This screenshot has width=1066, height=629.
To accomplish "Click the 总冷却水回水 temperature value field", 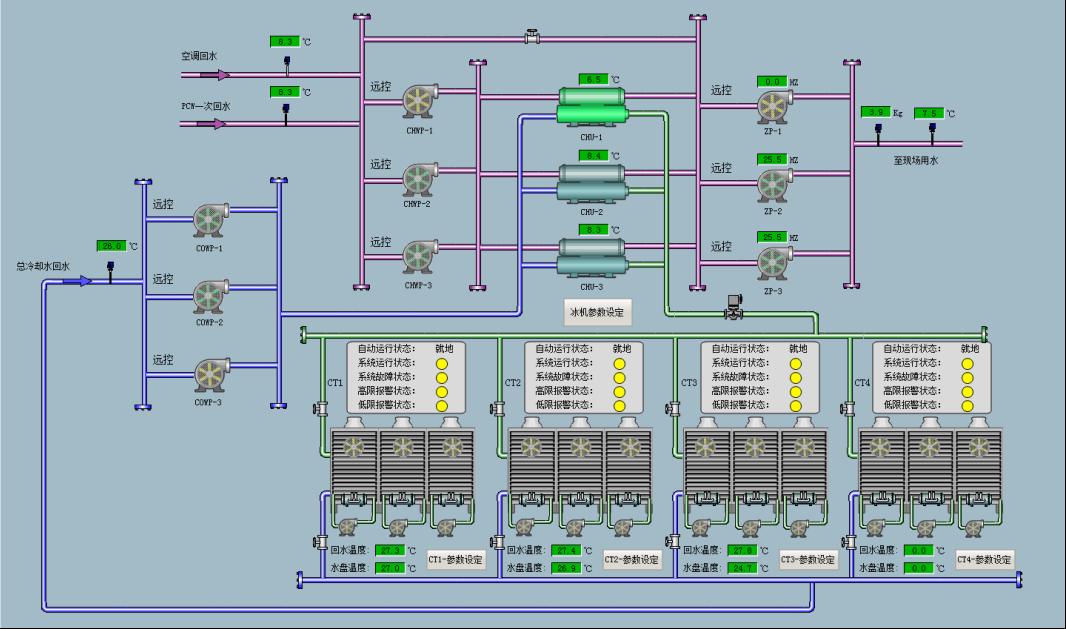I will [109, 246].
